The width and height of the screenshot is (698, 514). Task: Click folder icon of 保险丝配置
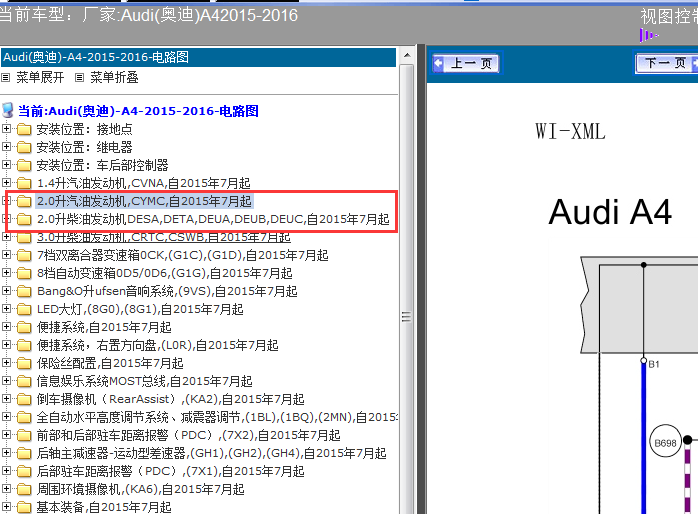(24, 364)
